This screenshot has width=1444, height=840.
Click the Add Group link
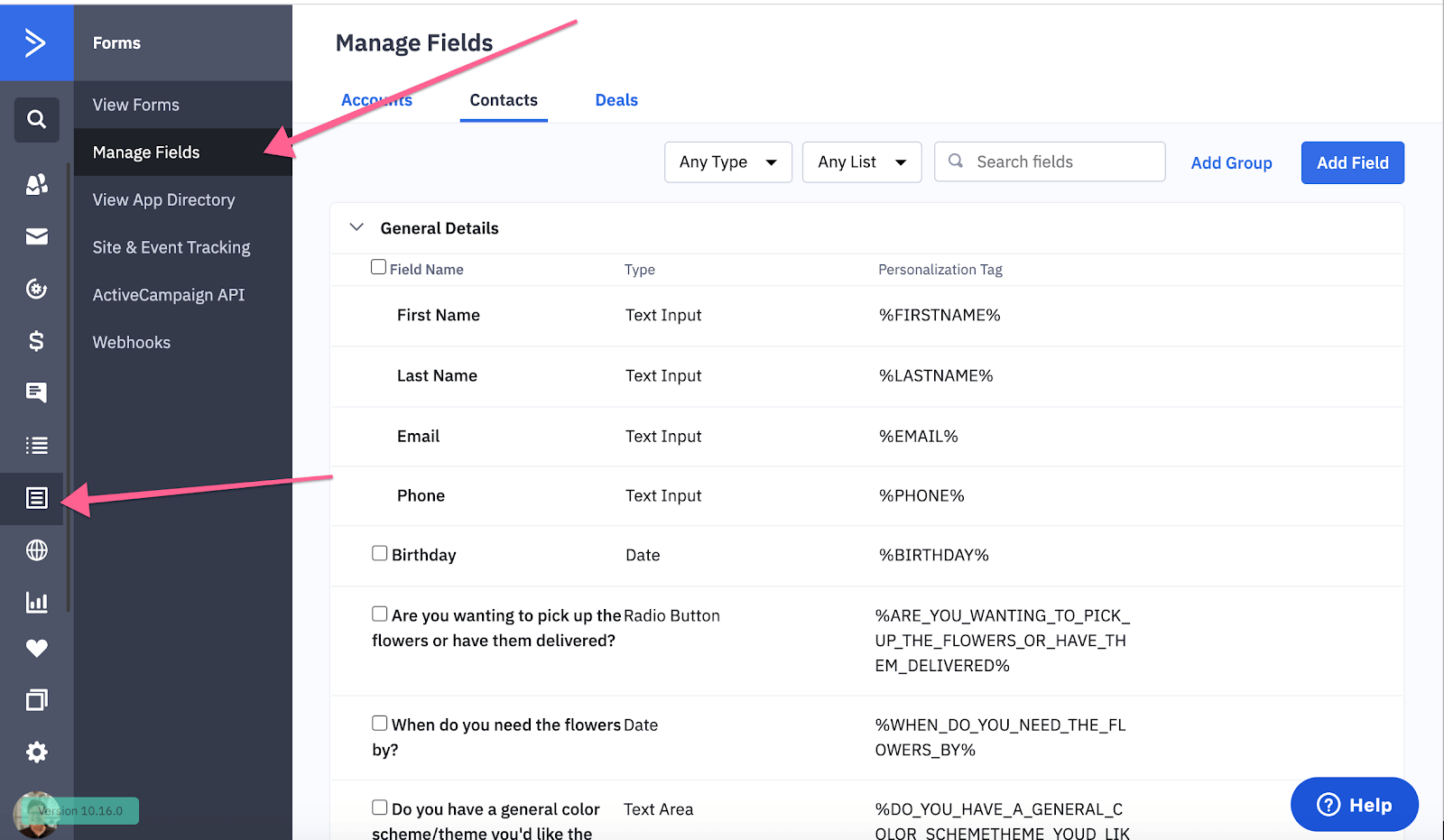coord(1231,163)
